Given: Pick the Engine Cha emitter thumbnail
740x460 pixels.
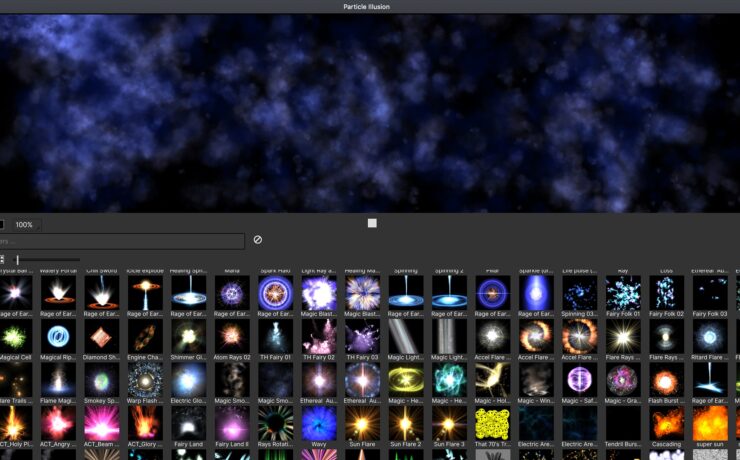Looking at the screenshot, I should click(x=145, y=337).
